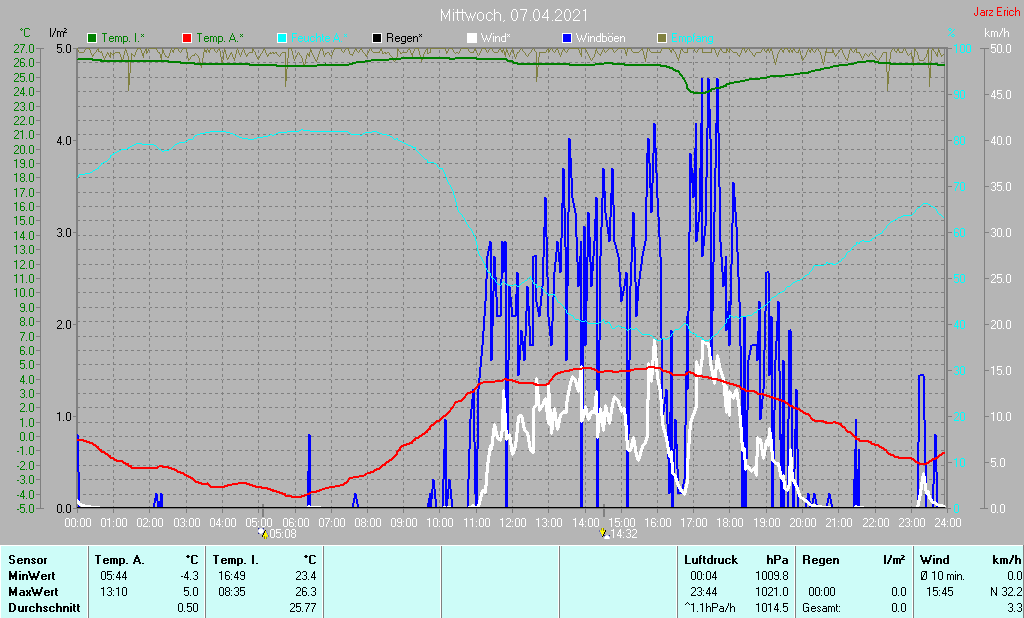Open the Jarz Erich link

(x=996, y=13)
